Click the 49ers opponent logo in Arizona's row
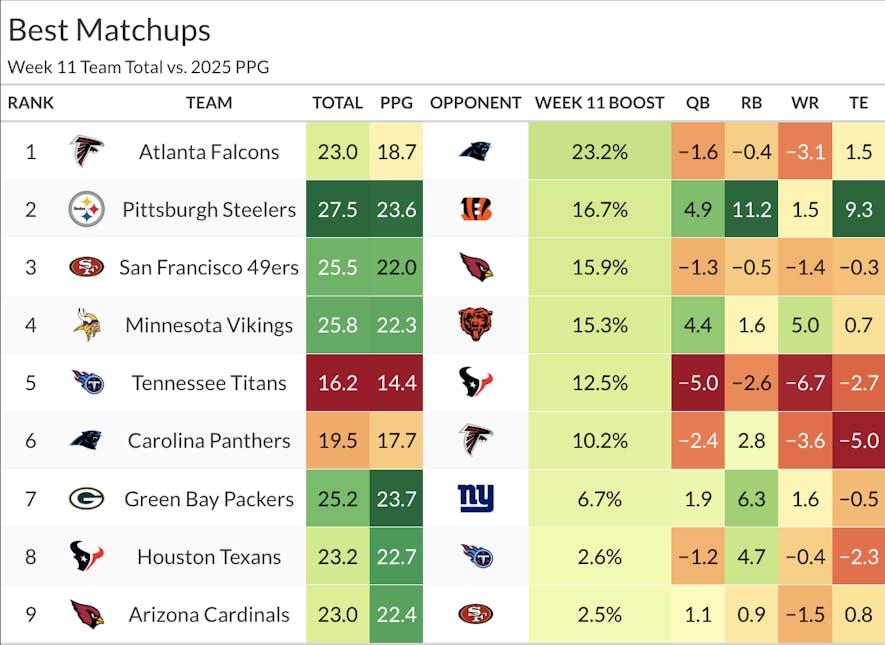 pos(475,614)
